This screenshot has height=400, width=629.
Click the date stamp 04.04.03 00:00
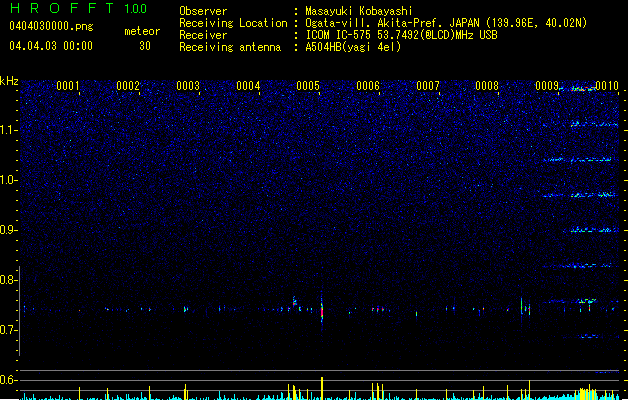point(51,46)
